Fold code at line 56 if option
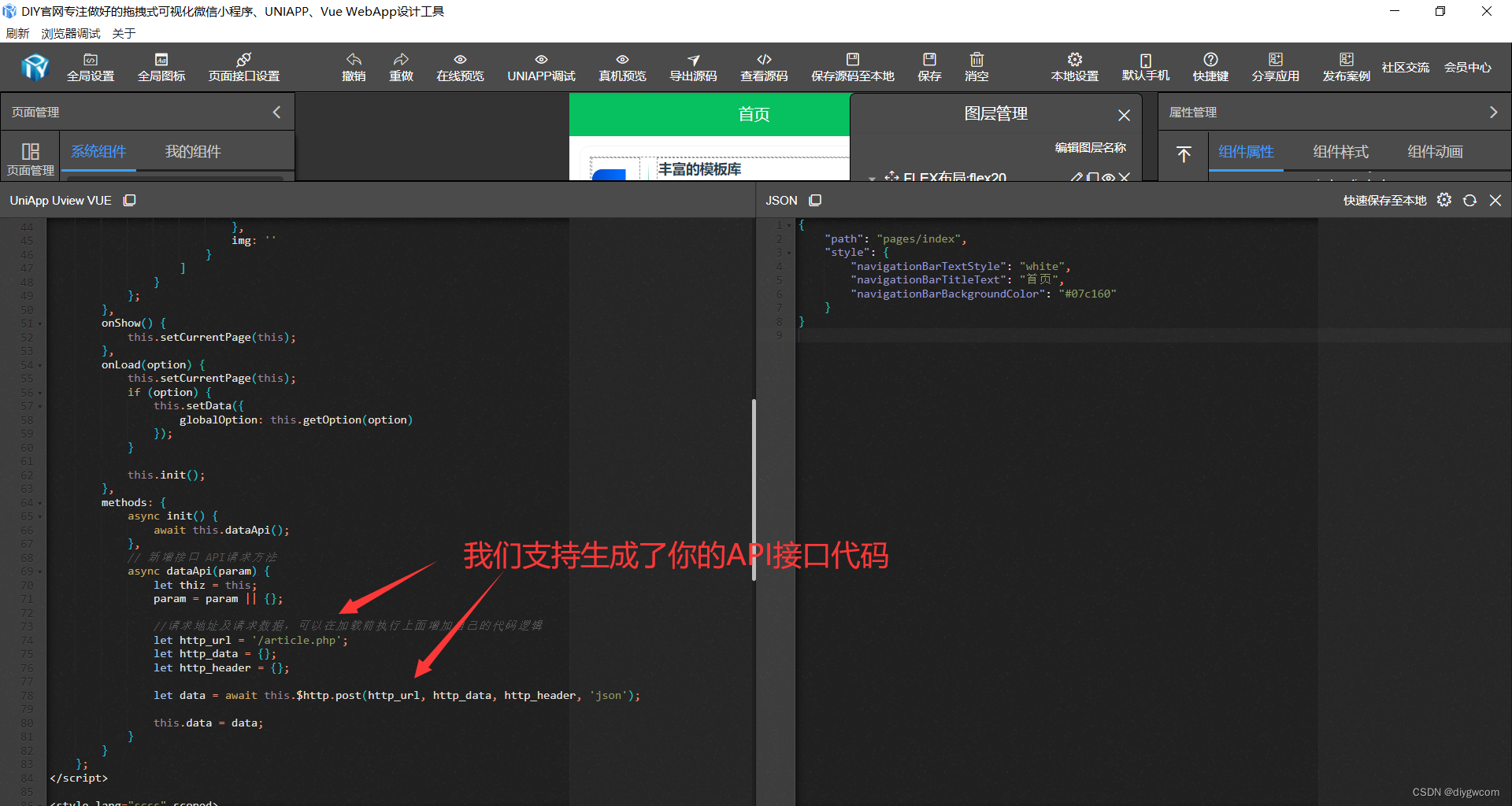Viewport: 1512px width, 806px height. point(40,393)
